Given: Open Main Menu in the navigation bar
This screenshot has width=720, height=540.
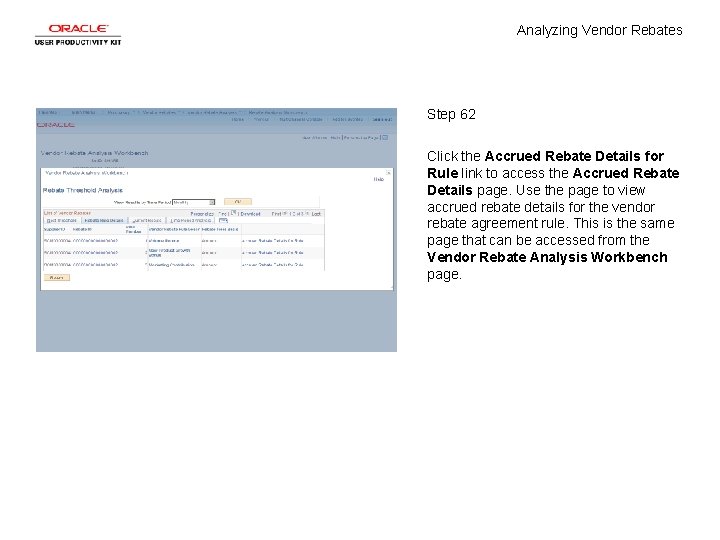Looking at the screenshot, I should [84, 112].
